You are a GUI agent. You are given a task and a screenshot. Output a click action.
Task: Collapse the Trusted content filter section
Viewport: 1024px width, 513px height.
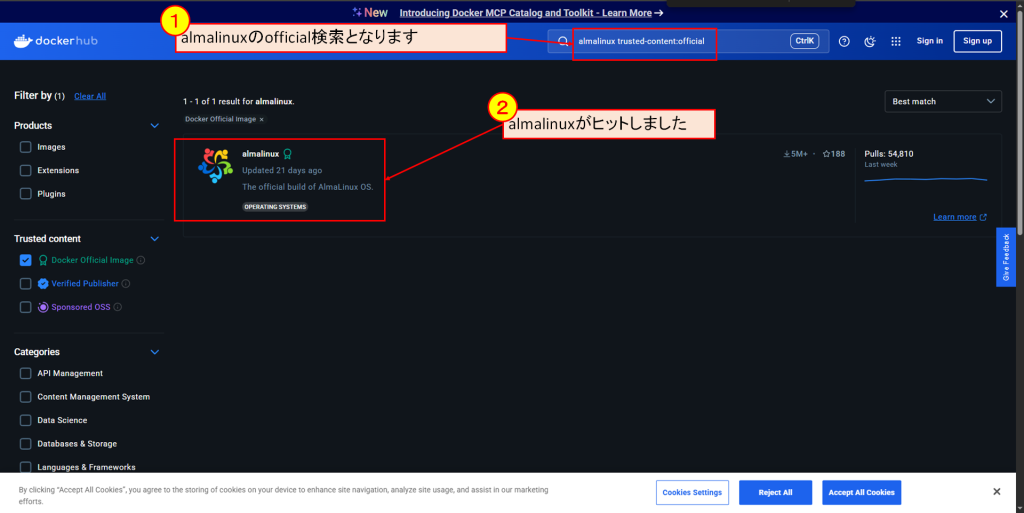tap(155, 239)
